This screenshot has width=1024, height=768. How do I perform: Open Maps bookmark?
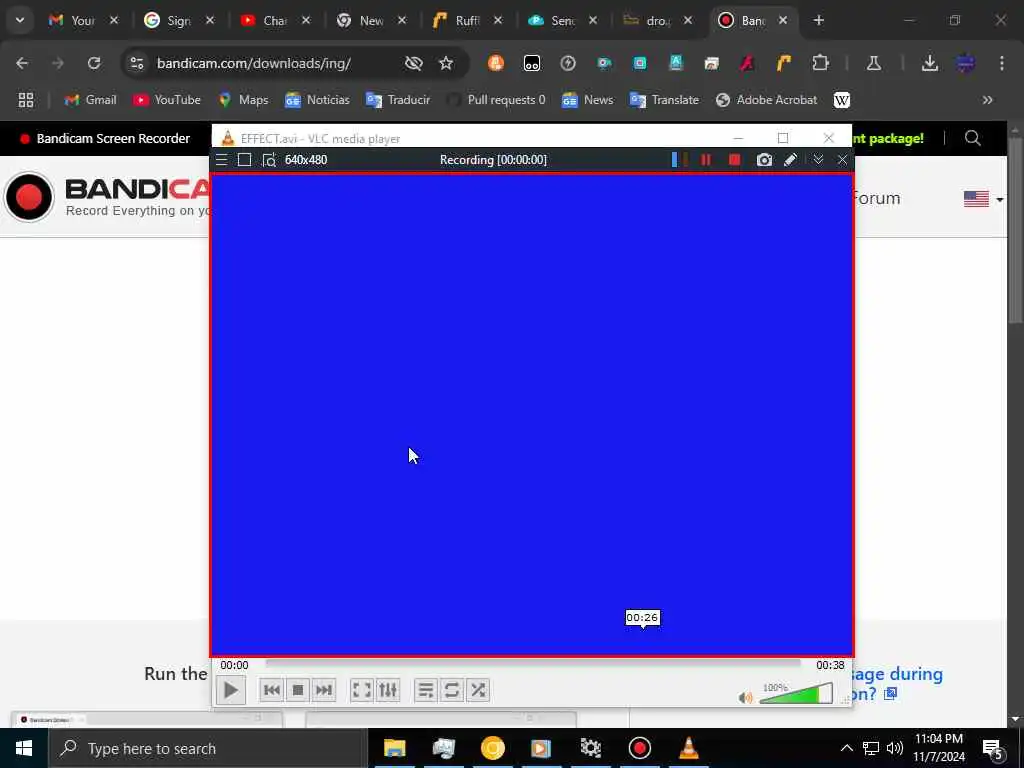pyautogui.click(x=244, y=100)
